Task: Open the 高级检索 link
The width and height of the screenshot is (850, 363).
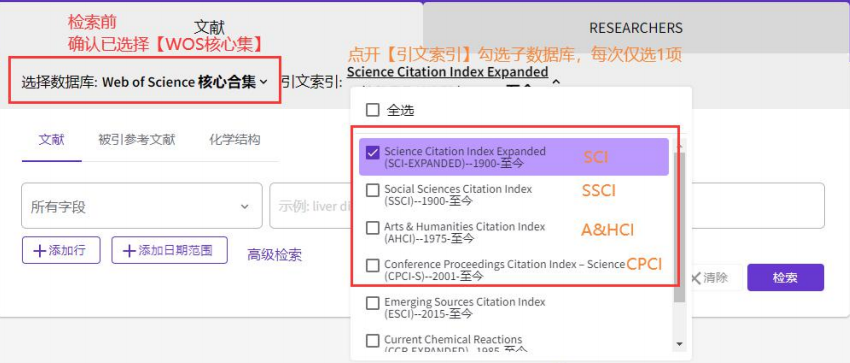Action: tap(275, 255)
